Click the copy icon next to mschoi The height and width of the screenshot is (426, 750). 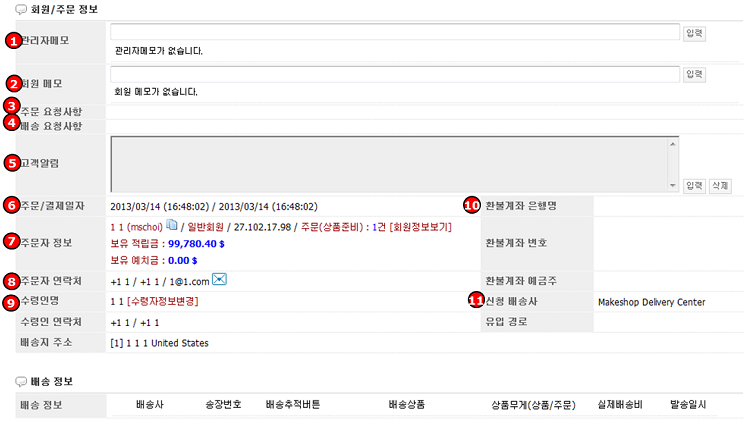[171, 226]
